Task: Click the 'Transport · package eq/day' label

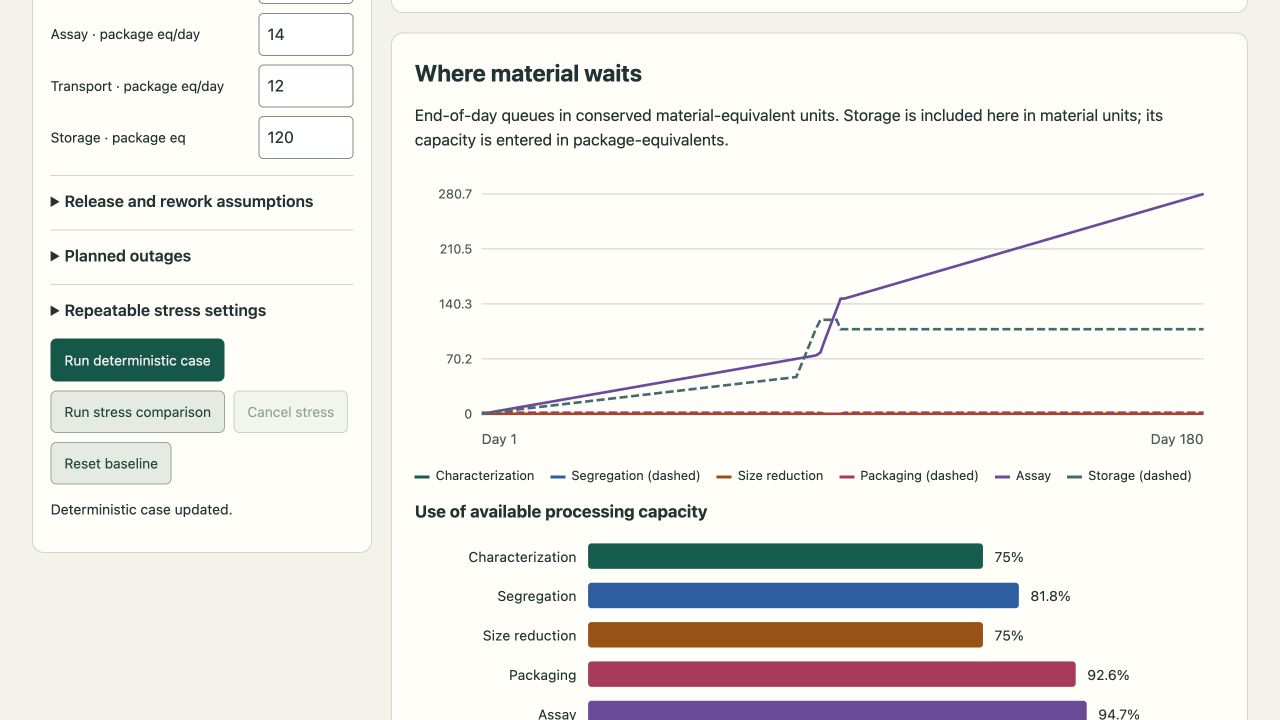Action: tap(137, 86)
